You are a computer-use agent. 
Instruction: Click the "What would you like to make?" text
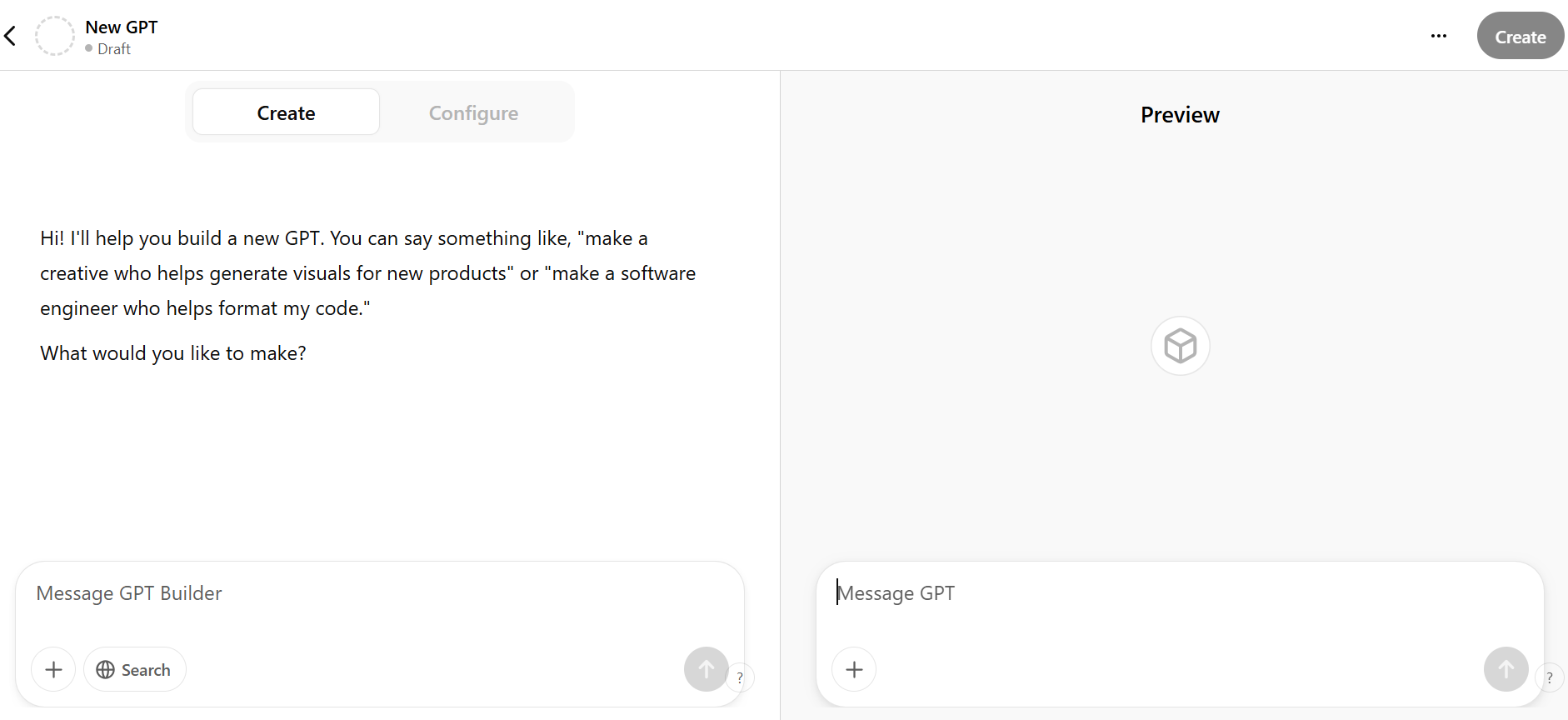coord(173,353)
